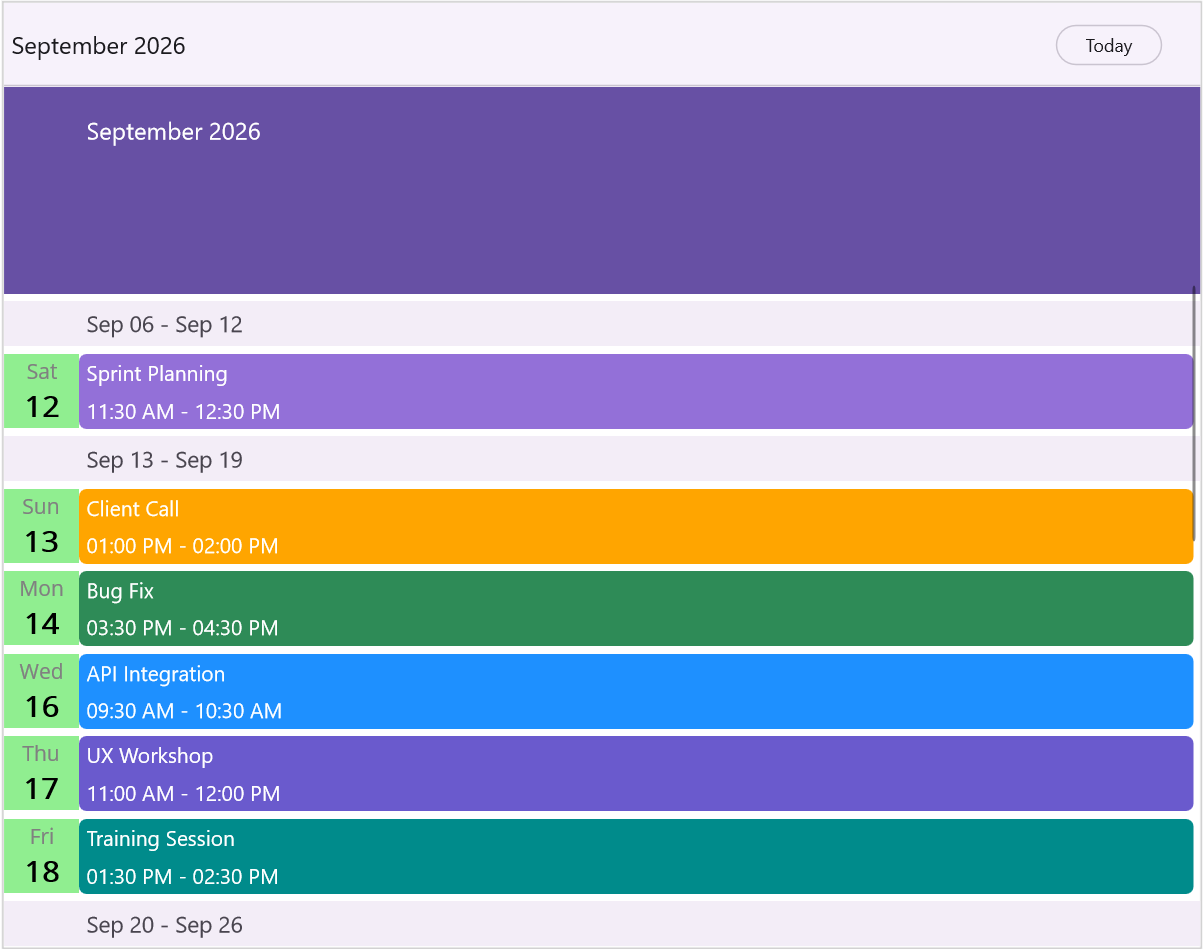Click the Thu 17 date cell
The width and height of the screenshot is (1203, 949).
[41, 773]
